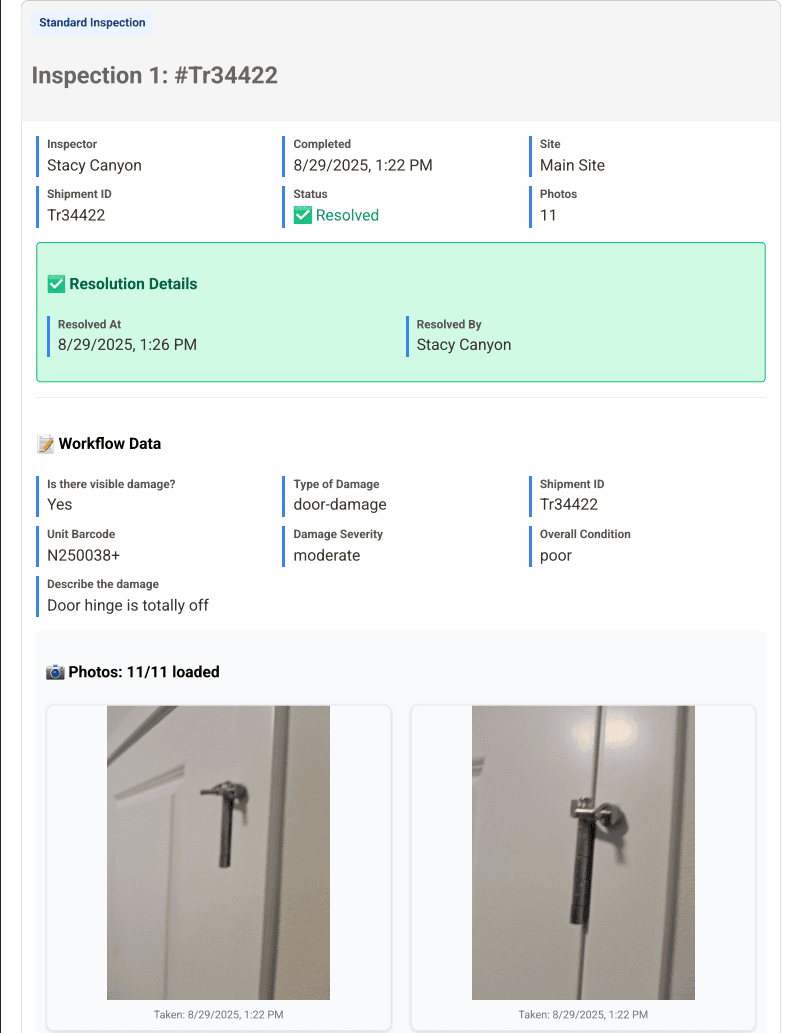This screenshot has height=1033, width=801.
Task: Select the Unit Barcode value N250038+
Action: point(84,555)
